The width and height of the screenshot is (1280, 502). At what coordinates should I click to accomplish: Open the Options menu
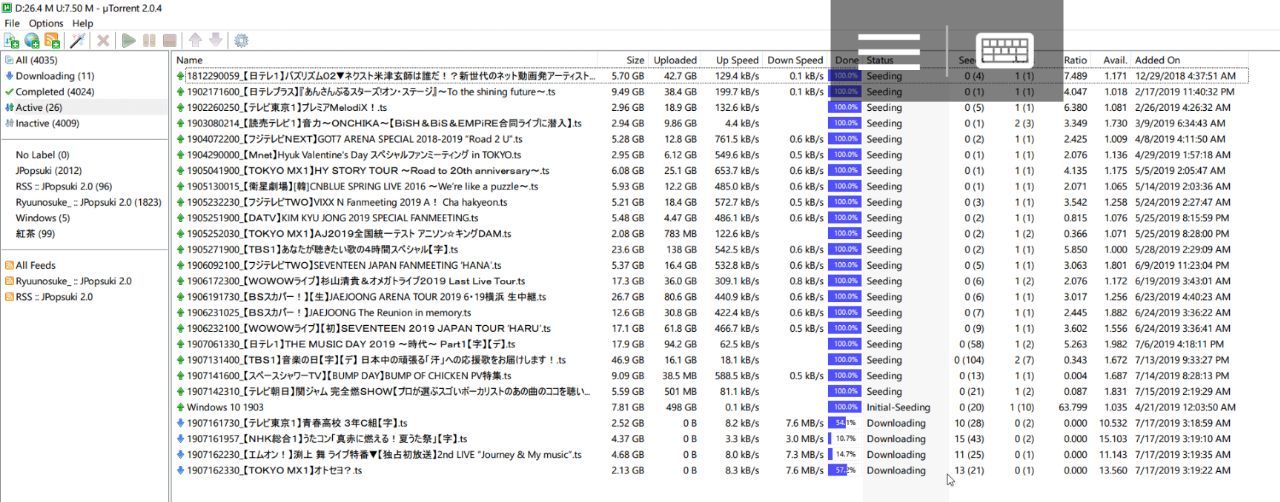[x=46, y=23]
